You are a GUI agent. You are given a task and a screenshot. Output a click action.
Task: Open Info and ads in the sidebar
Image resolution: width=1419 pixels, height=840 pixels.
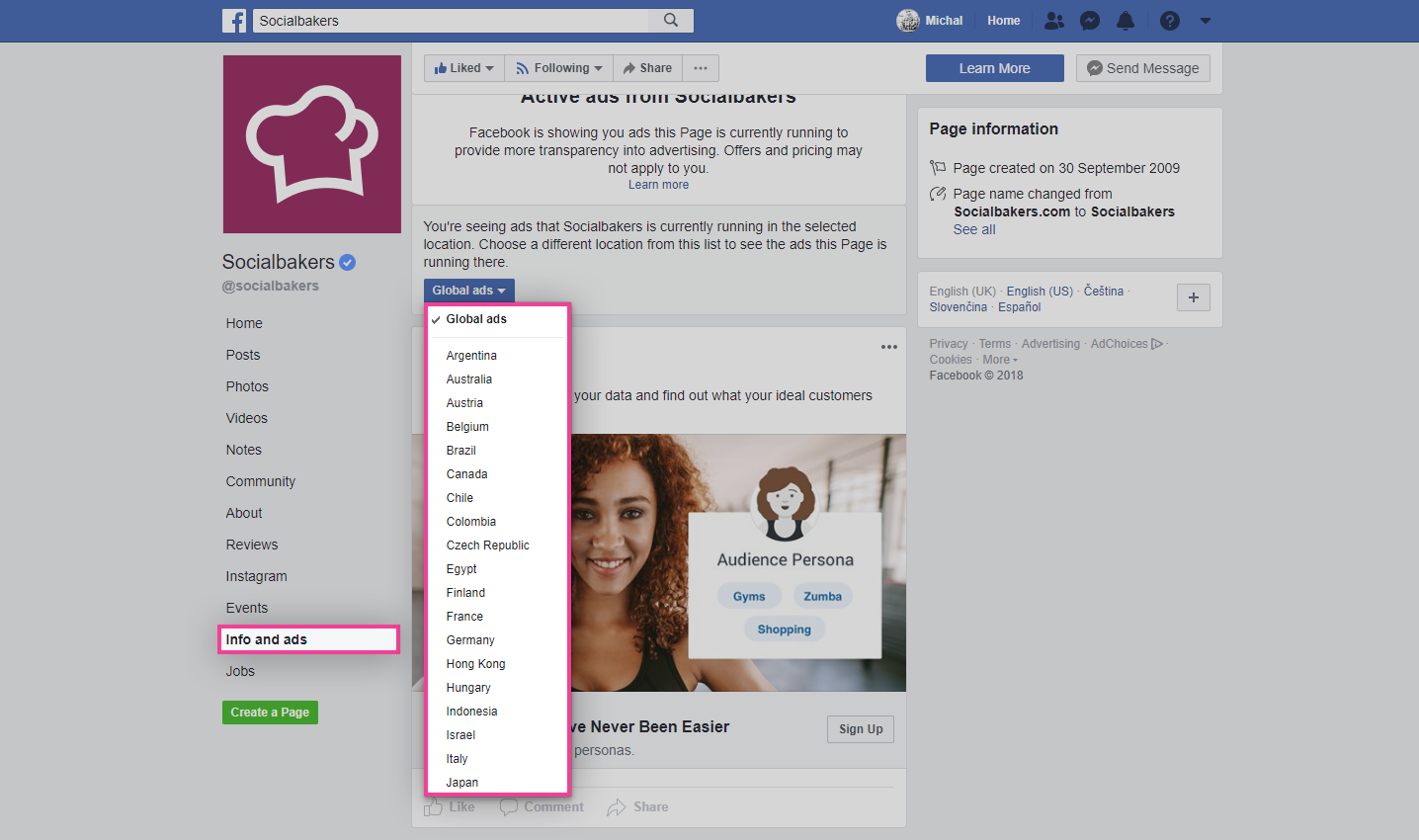point(308,639)
